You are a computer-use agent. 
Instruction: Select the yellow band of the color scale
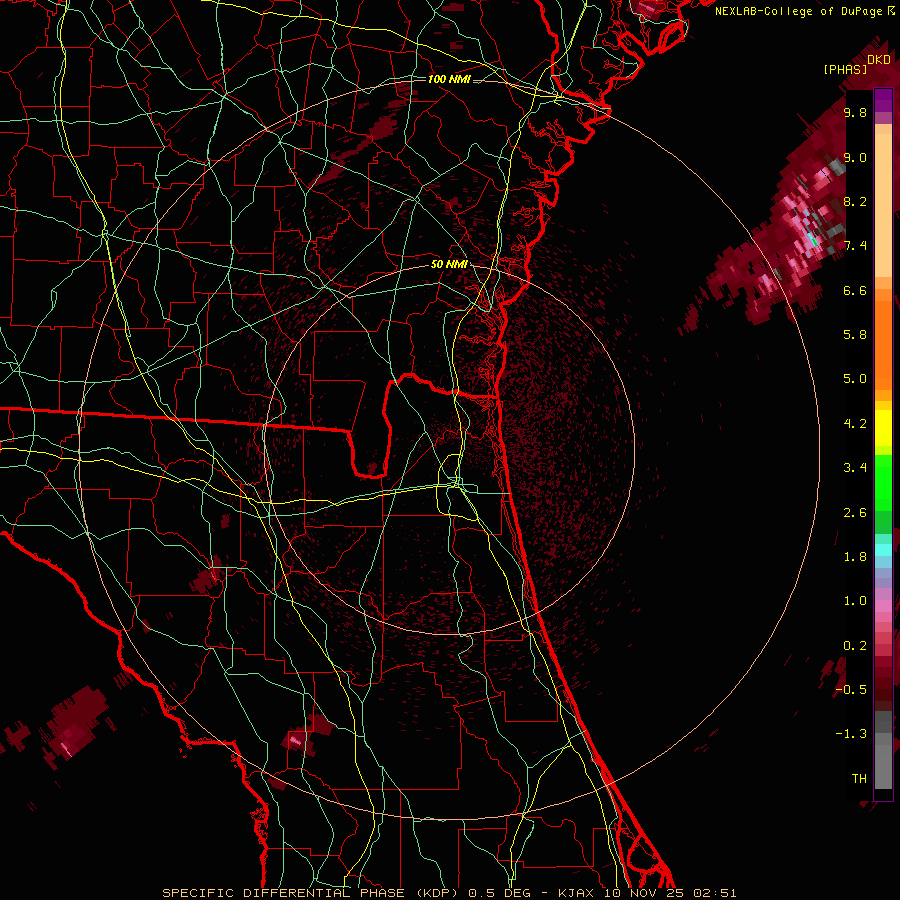click(883, 428)
